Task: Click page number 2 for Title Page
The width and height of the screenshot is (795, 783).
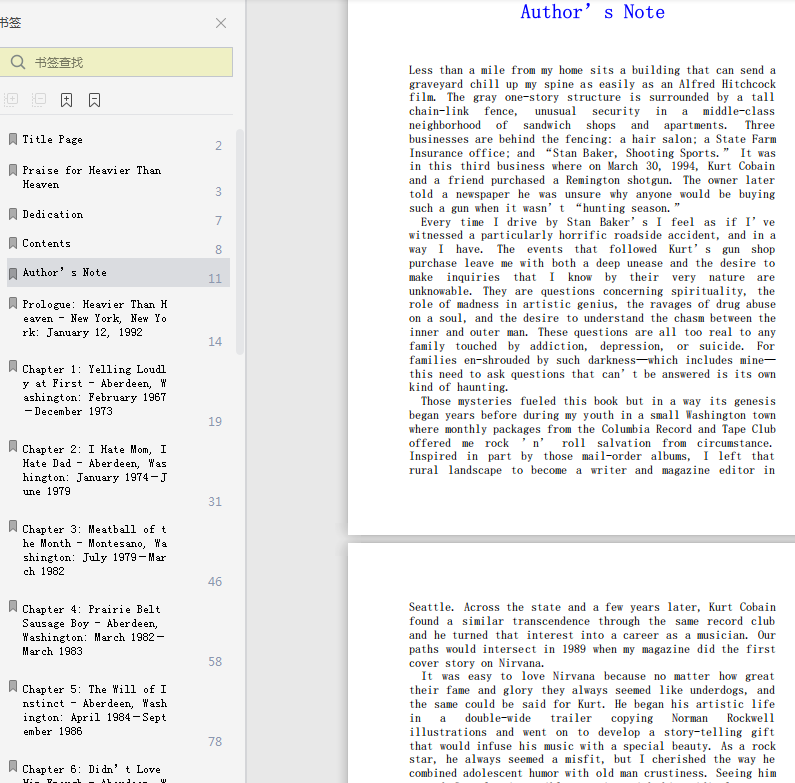Action: pyautogui.click(x=219, y=146)
